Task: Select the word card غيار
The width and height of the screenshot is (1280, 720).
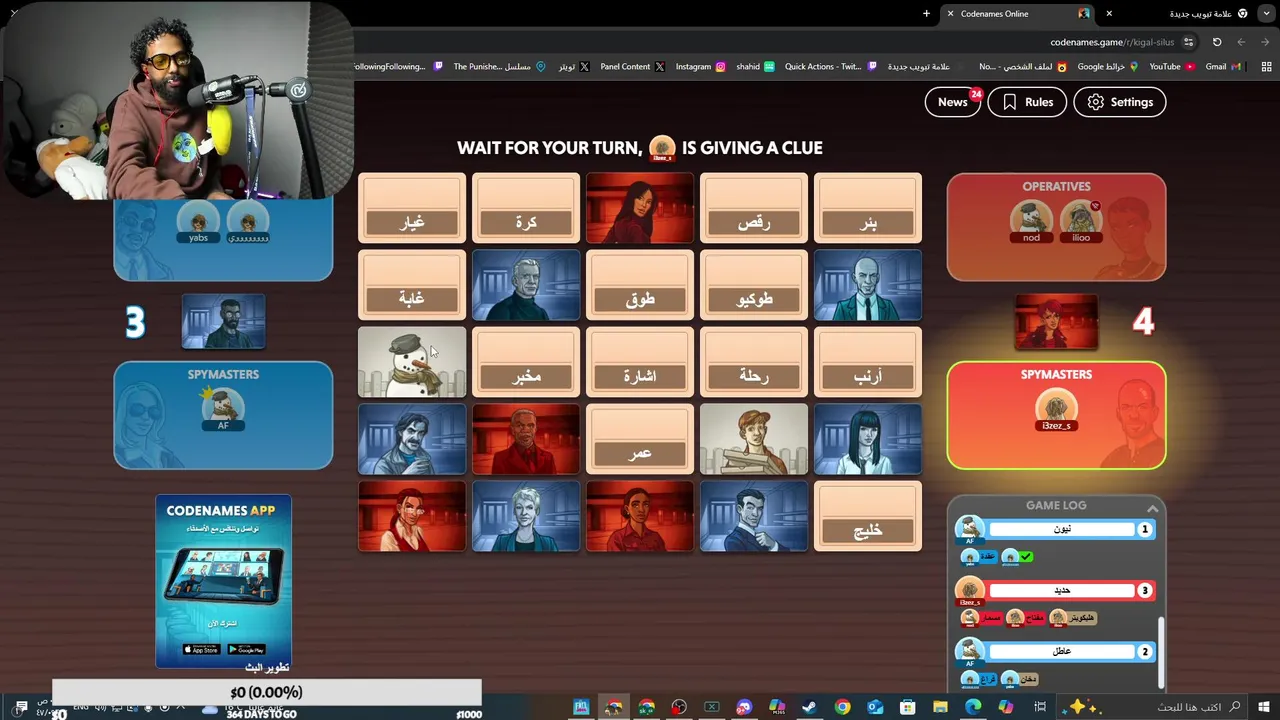Action: click(x=412, y=208)
